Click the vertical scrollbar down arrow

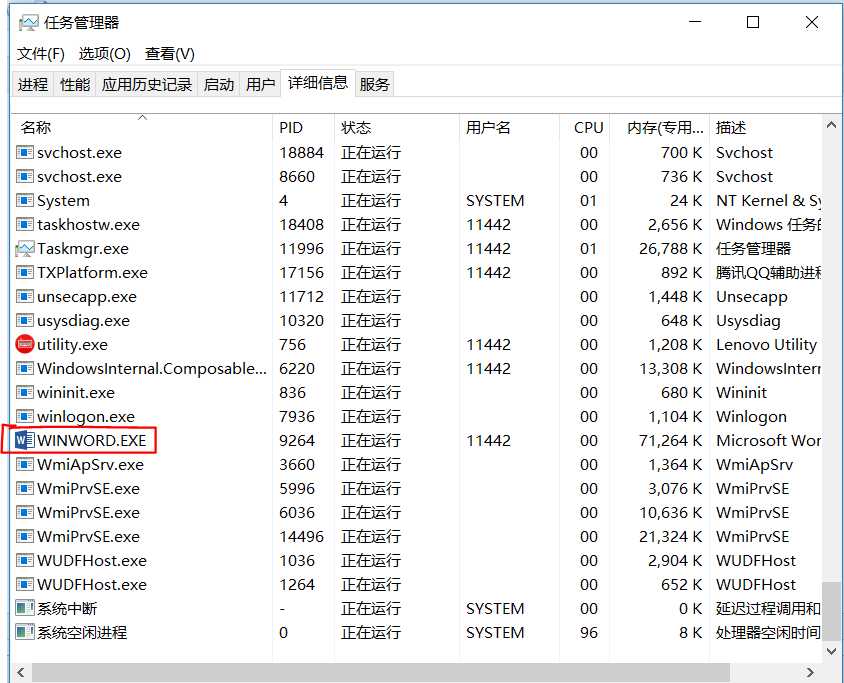point(832,651)
